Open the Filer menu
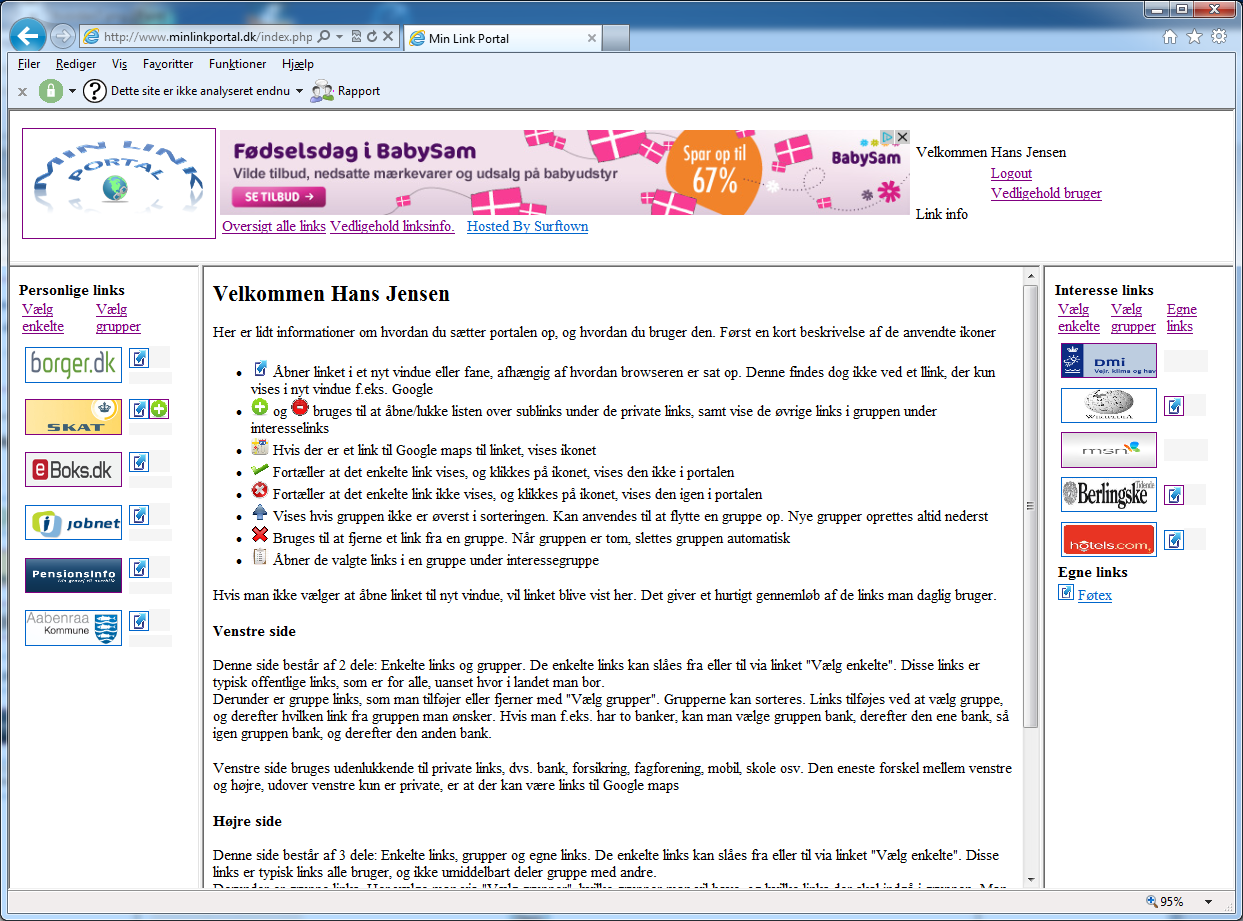Screen dimensions: 1243x921 (29, 64)
